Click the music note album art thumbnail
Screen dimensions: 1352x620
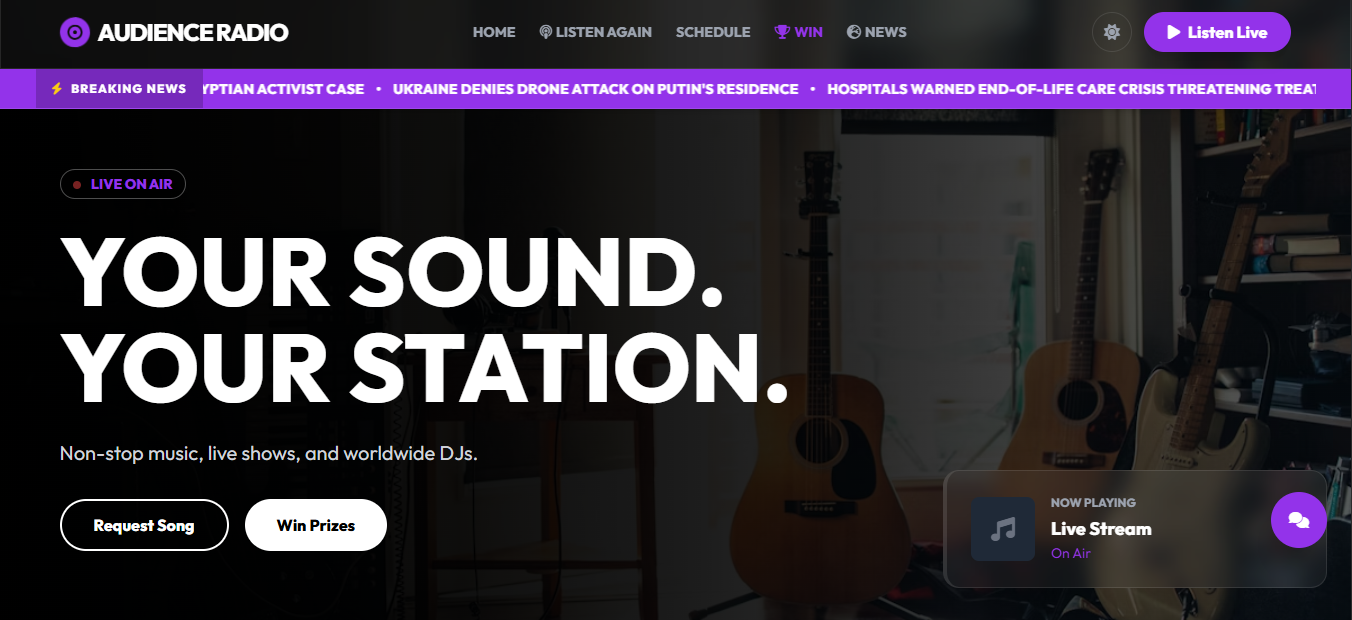[x=1003, y=529]
